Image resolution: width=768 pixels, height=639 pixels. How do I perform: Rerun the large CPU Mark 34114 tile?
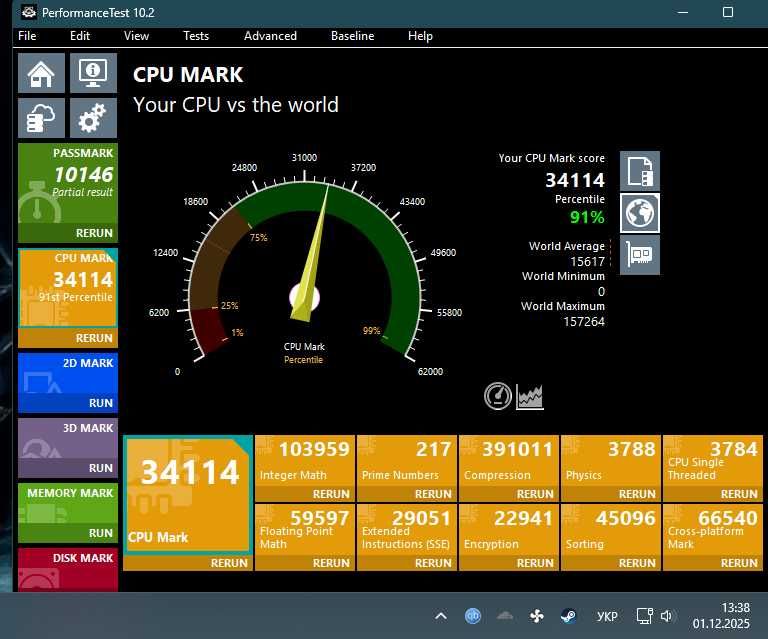(x=229, y=563)
